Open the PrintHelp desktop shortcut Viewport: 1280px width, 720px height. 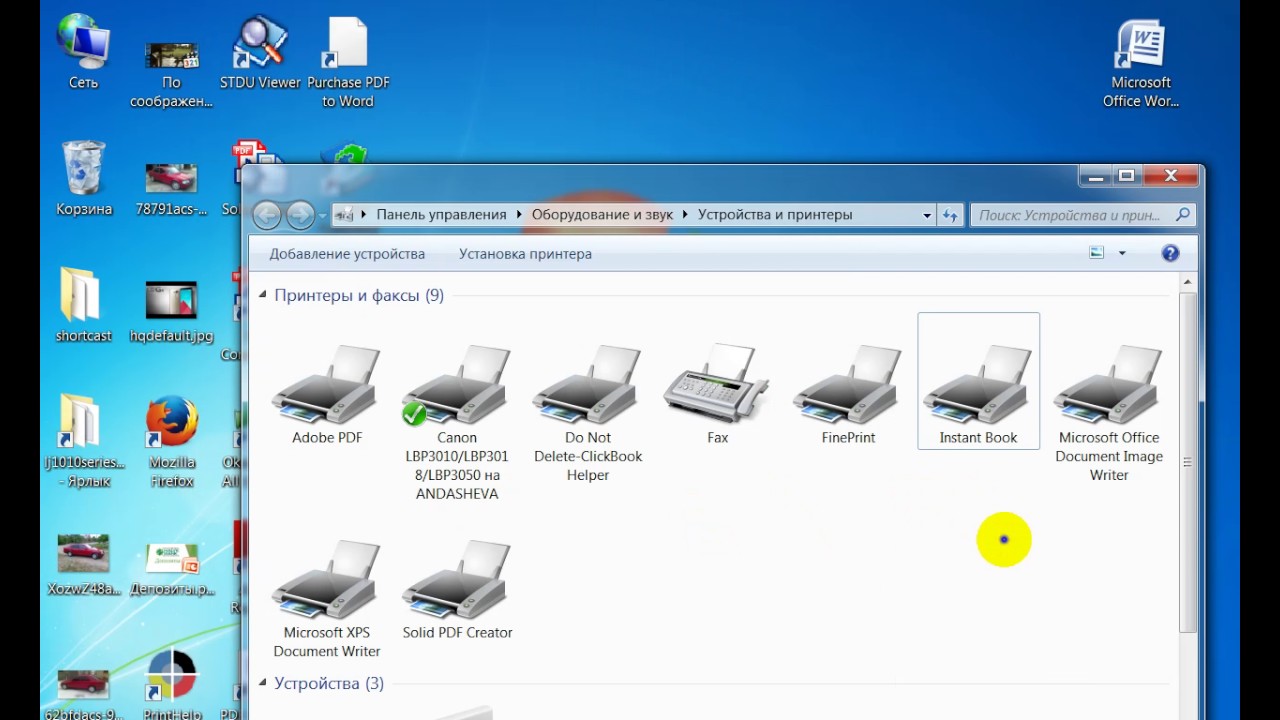pyautogui.click(x=171, y=685)
